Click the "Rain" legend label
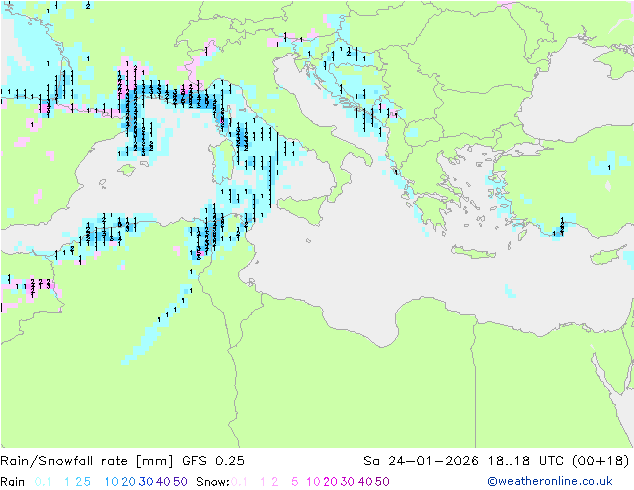The height and width of the screenshot is (490, 634). tap(13, 482)
